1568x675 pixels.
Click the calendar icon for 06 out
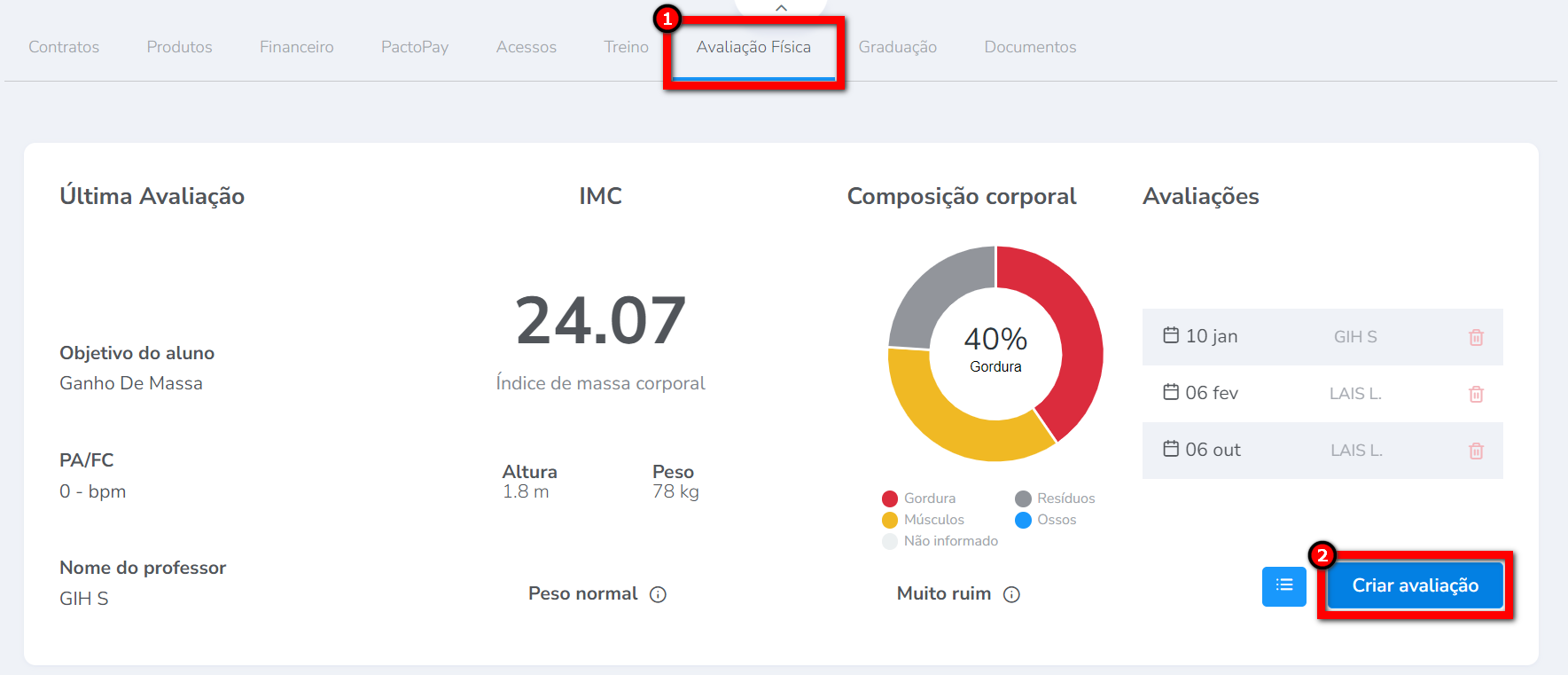1171,449
